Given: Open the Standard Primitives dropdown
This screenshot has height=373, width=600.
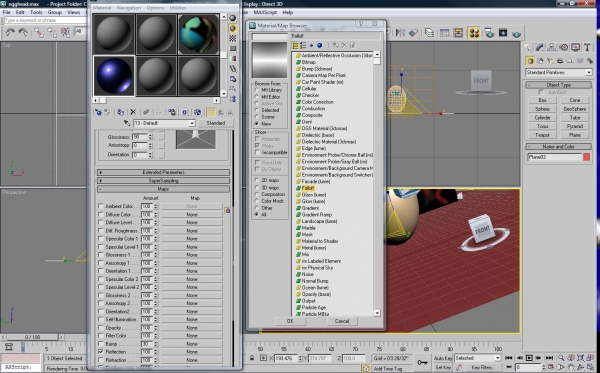Looking at the screenshot, I should [x=559, y=72].
